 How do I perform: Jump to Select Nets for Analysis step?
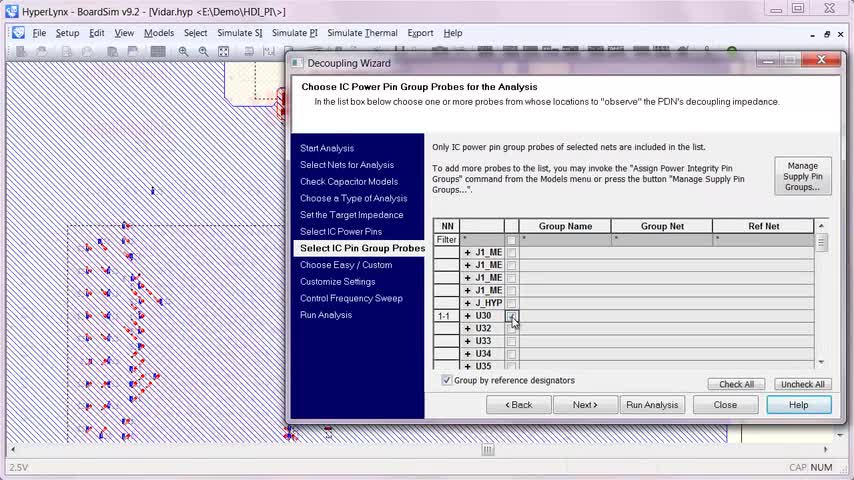coord(347,165)
